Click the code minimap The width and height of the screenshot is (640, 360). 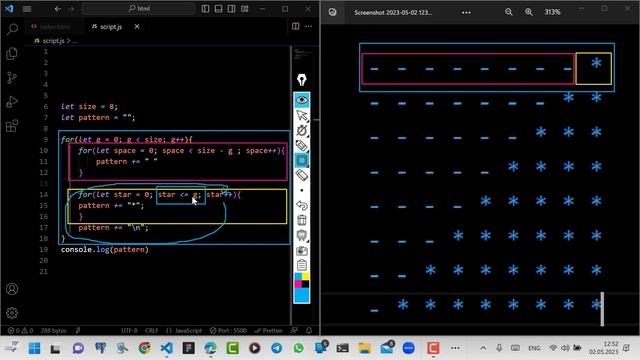click(x=302, y=54)
